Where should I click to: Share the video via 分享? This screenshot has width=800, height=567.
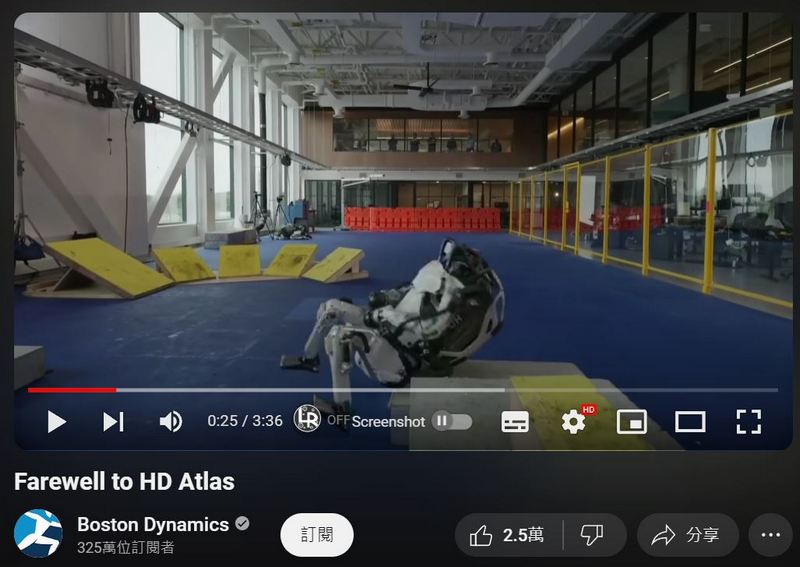click(x=687, y=535)
